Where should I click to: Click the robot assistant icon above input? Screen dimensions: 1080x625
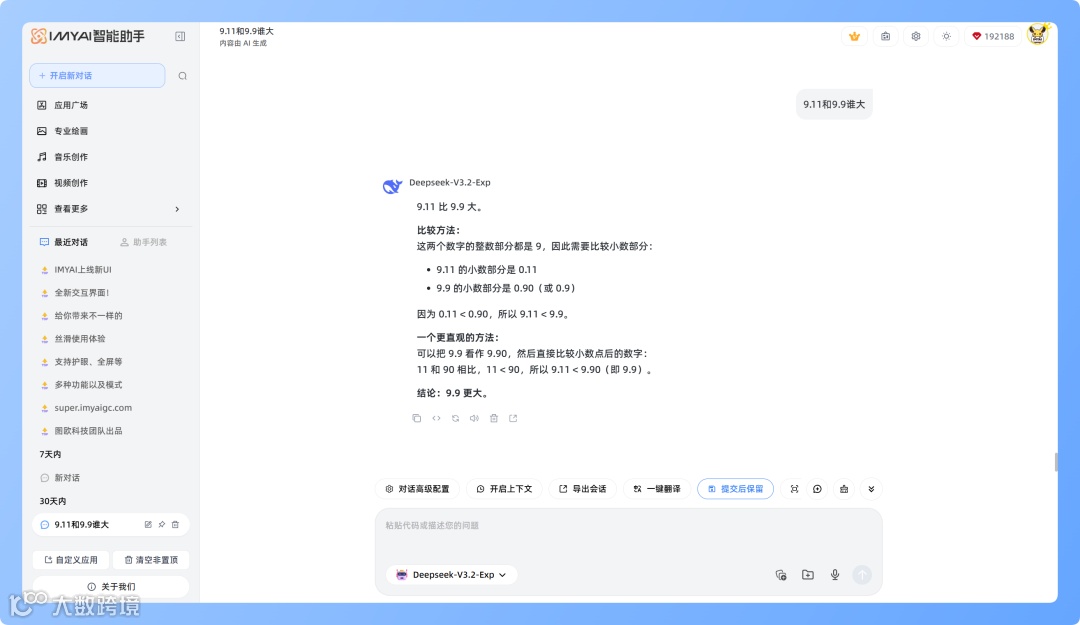pos(844,489)
